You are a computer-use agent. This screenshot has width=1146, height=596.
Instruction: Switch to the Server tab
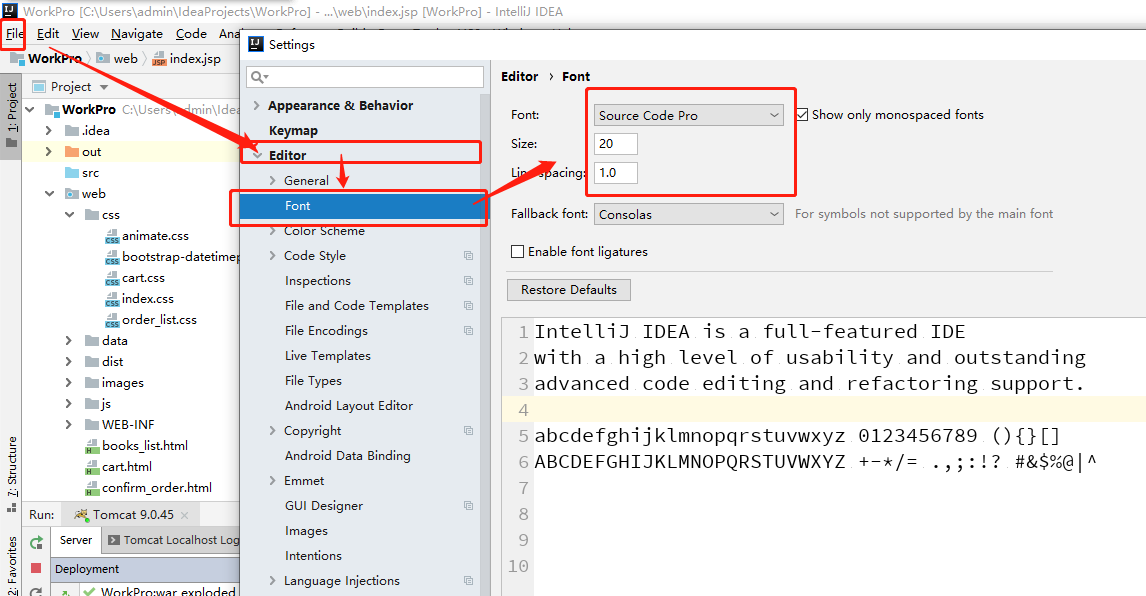tap(76, 540)
